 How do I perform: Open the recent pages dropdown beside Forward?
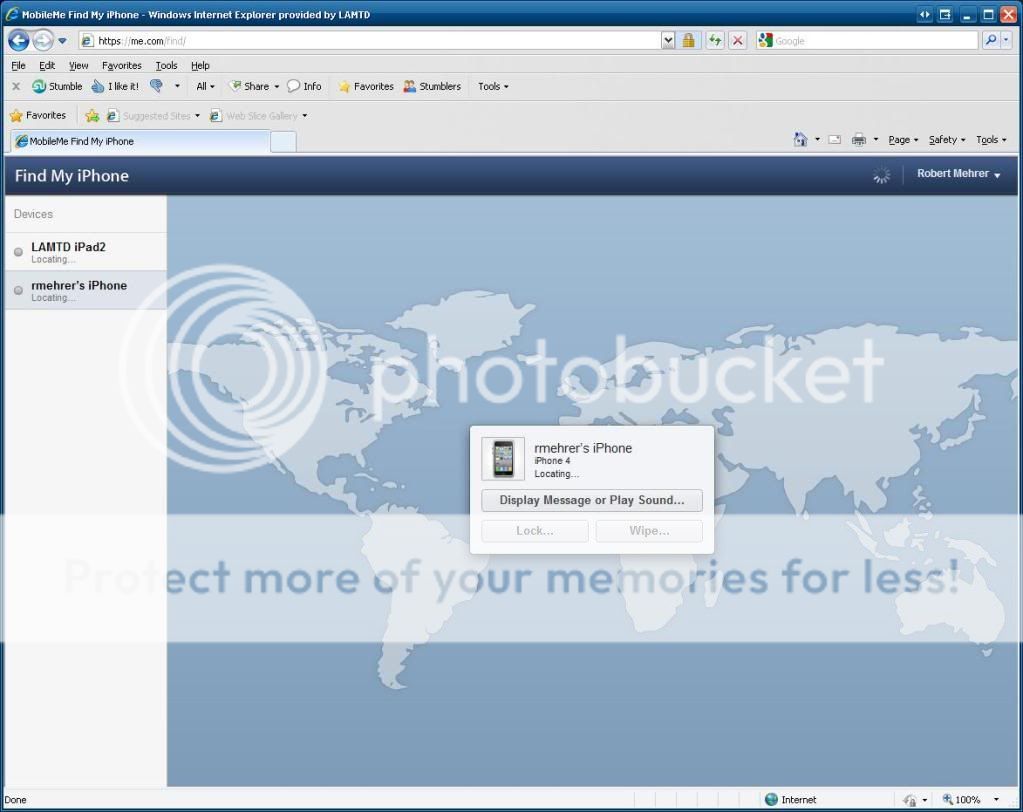click(x=62, y=40)
